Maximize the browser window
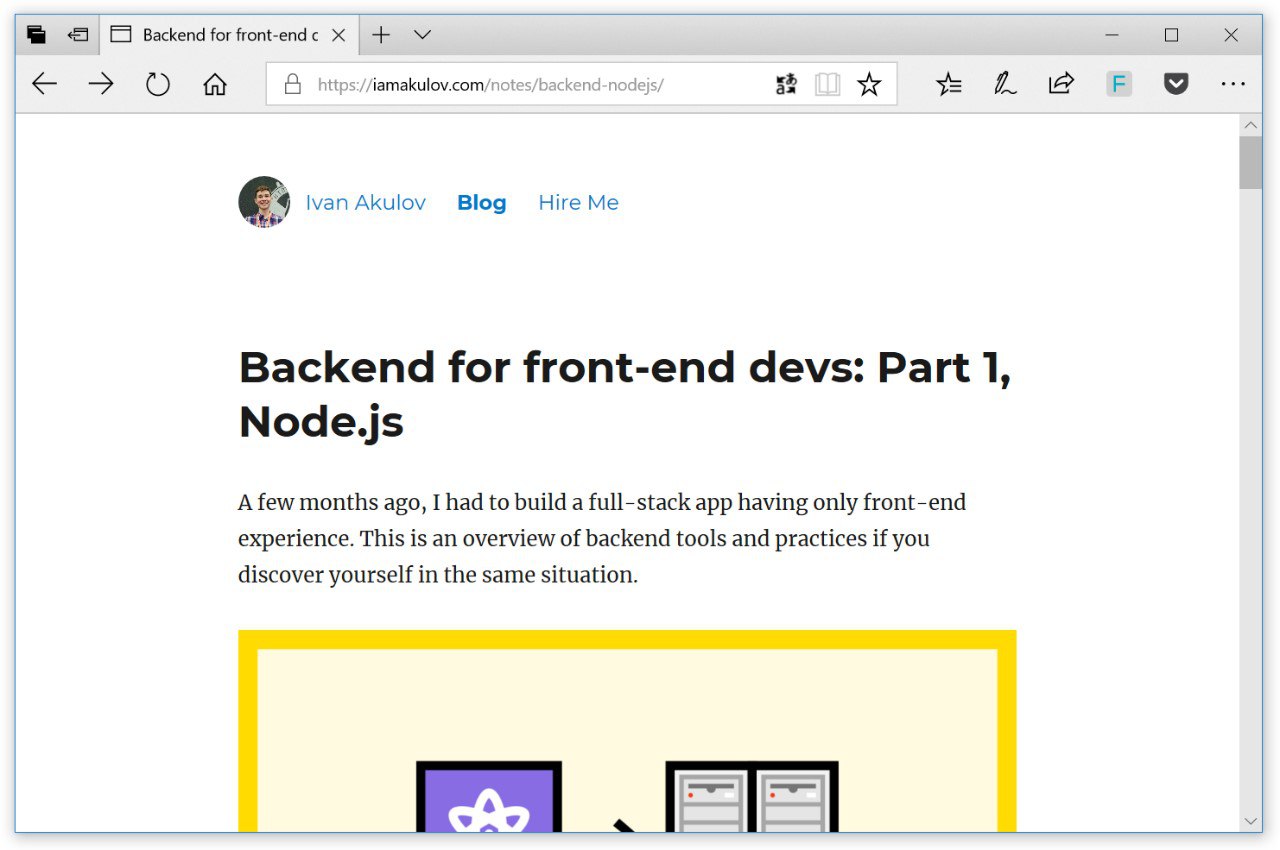 coord(1171,35)
